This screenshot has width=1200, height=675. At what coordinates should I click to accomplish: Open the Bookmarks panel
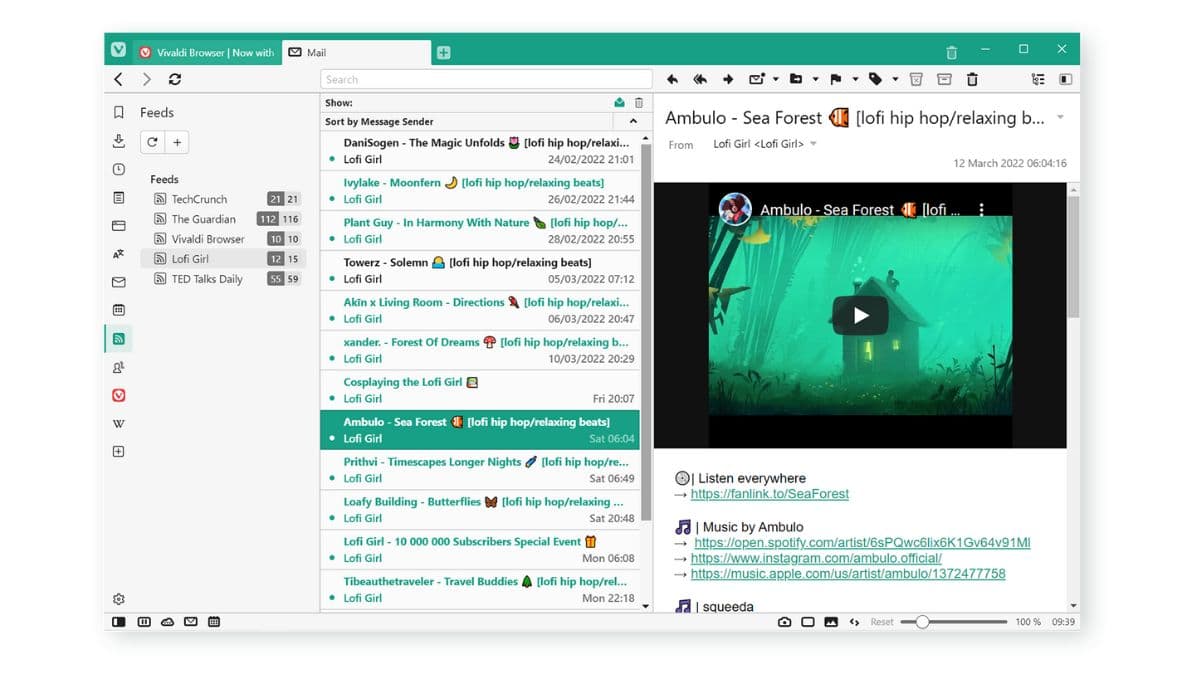[118, 112]
